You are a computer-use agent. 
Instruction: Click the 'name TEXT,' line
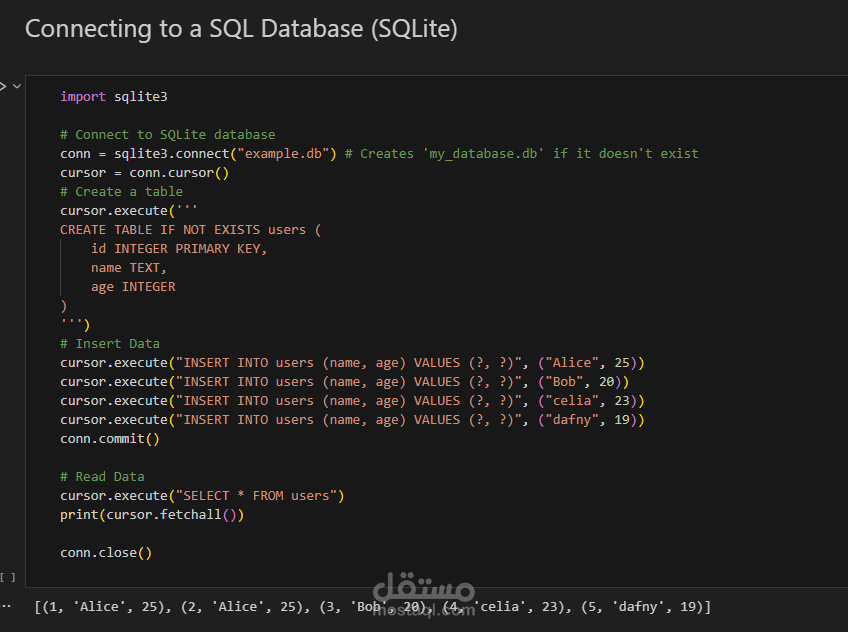tap(129, 268)
